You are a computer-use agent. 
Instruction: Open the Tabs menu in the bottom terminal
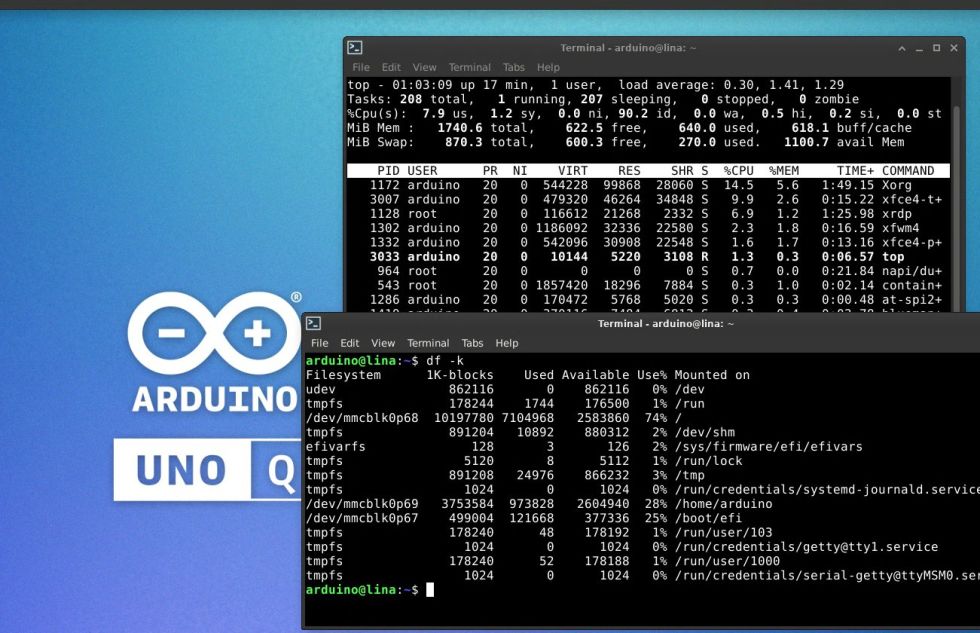(x=472, y=343)
